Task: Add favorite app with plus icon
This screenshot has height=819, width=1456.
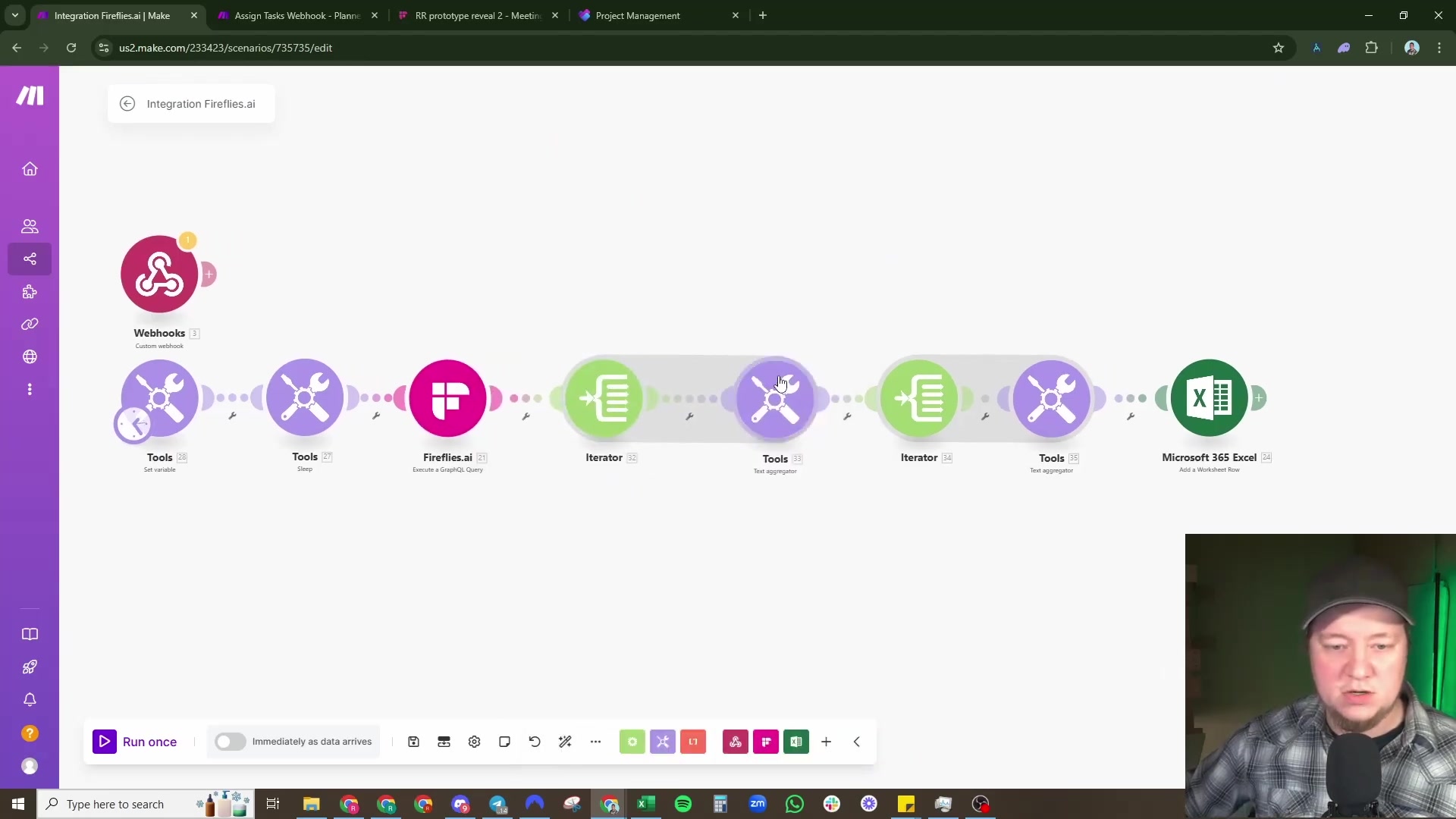Action: click(x=826, y=742)
